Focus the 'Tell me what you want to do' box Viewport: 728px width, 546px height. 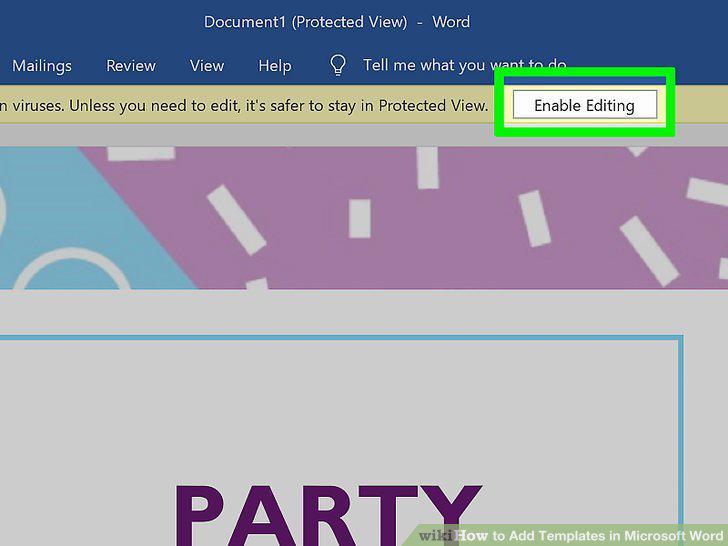tap(464, 65)
